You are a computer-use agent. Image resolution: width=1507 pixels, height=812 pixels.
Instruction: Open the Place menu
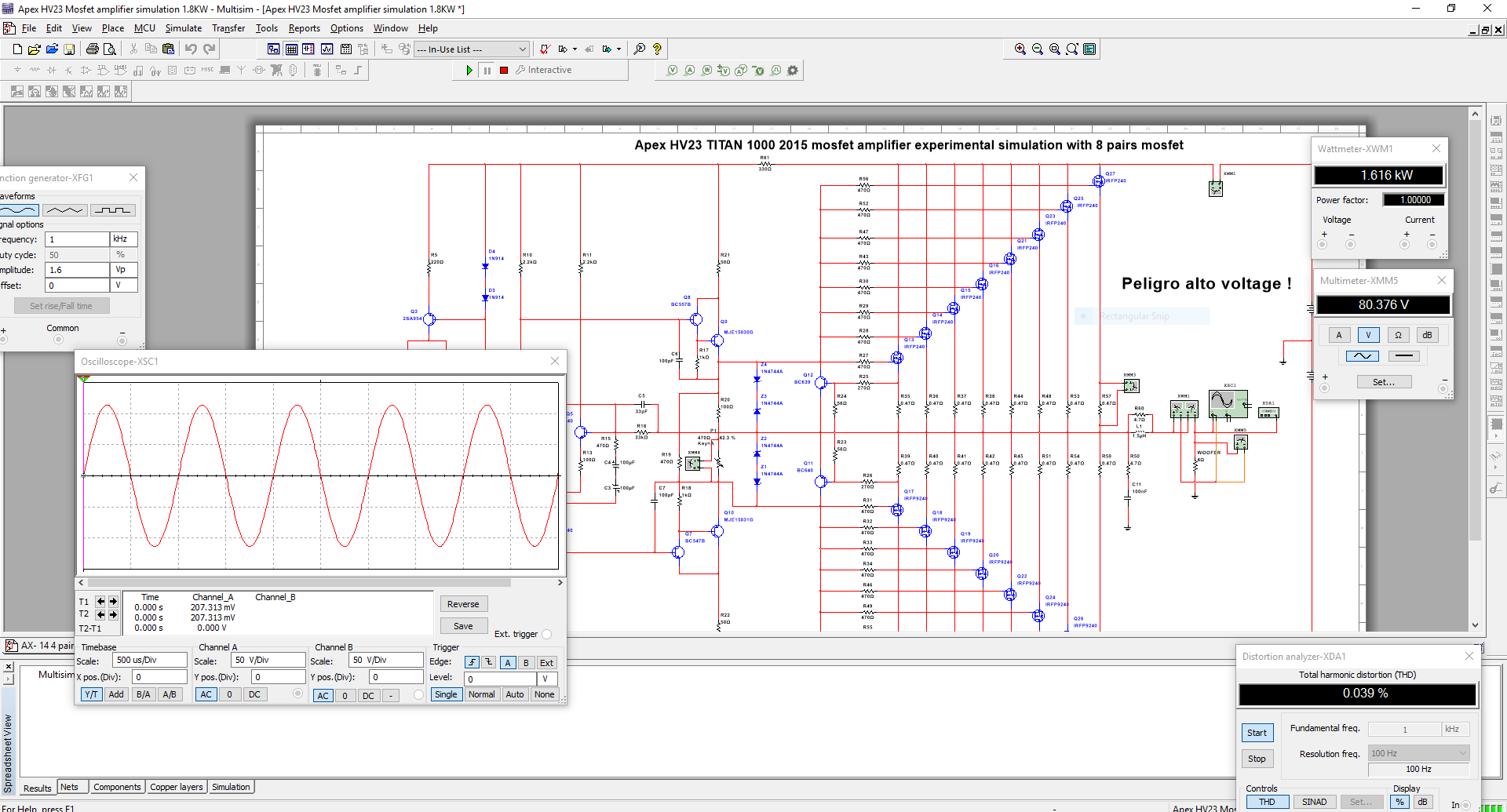coord(113,28)
